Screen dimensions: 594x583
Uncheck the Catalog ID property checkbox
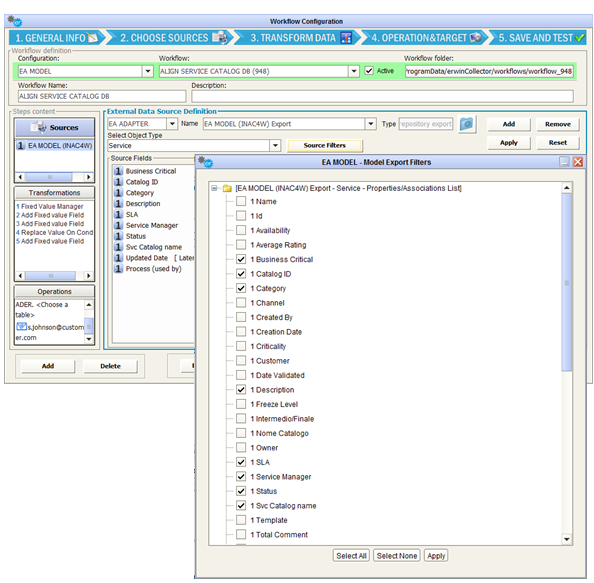[x=241, y=274]
